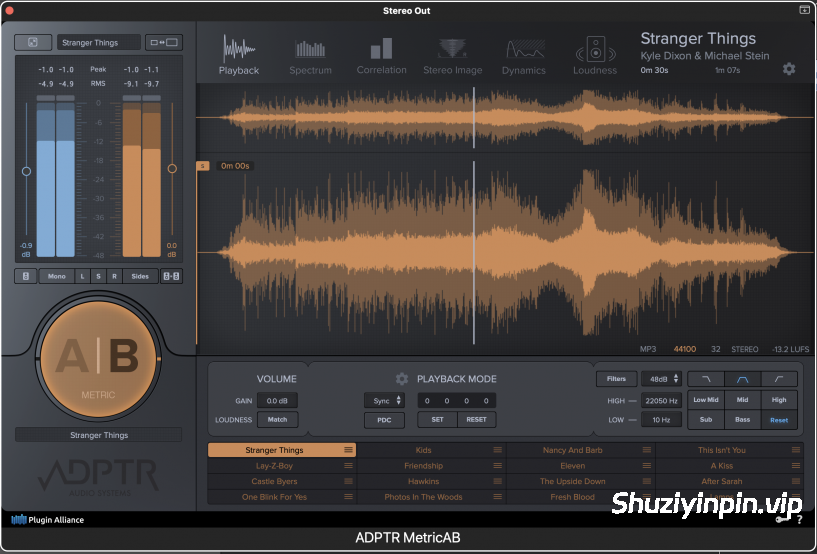The image size is (817, 554).
Task: Click the LOW 10 Hz field
Action: [x=661, y=420]
